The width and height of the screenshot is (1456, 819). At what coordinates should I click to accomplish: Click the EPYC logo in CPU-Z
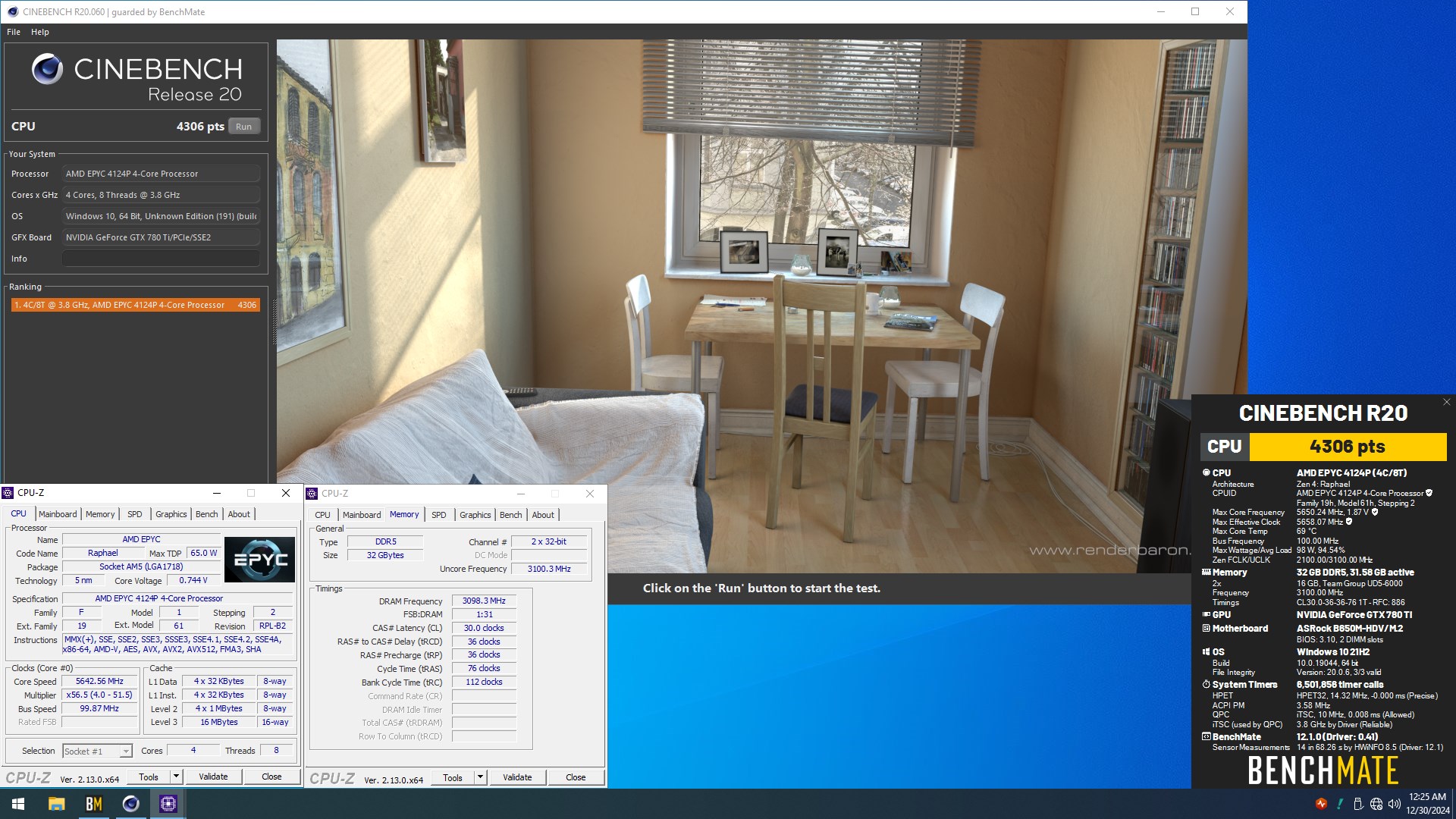click(260, 560)
